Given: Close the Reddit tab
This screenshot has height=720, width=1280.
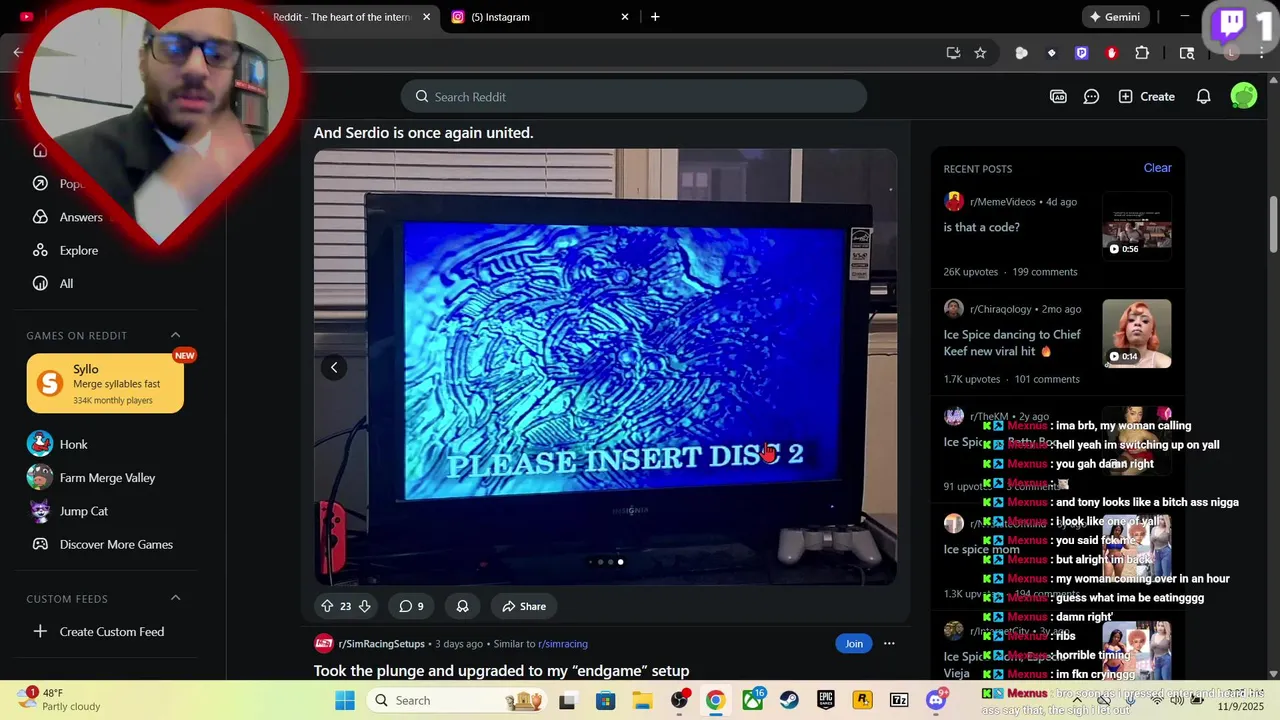Looking at the screenshot, I should click(427, 17).
